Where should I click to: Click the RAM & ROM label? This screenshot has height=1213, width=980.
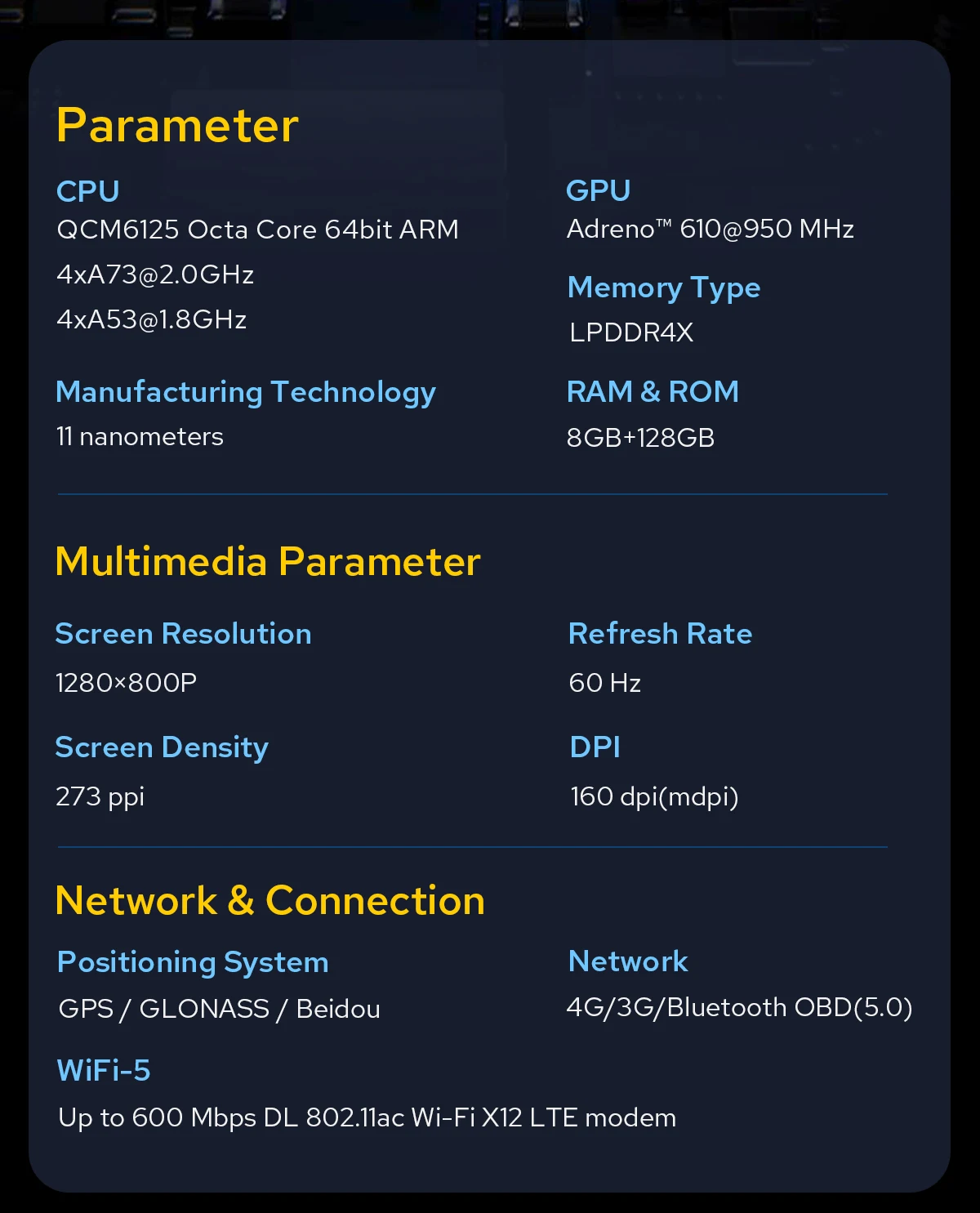653,392
